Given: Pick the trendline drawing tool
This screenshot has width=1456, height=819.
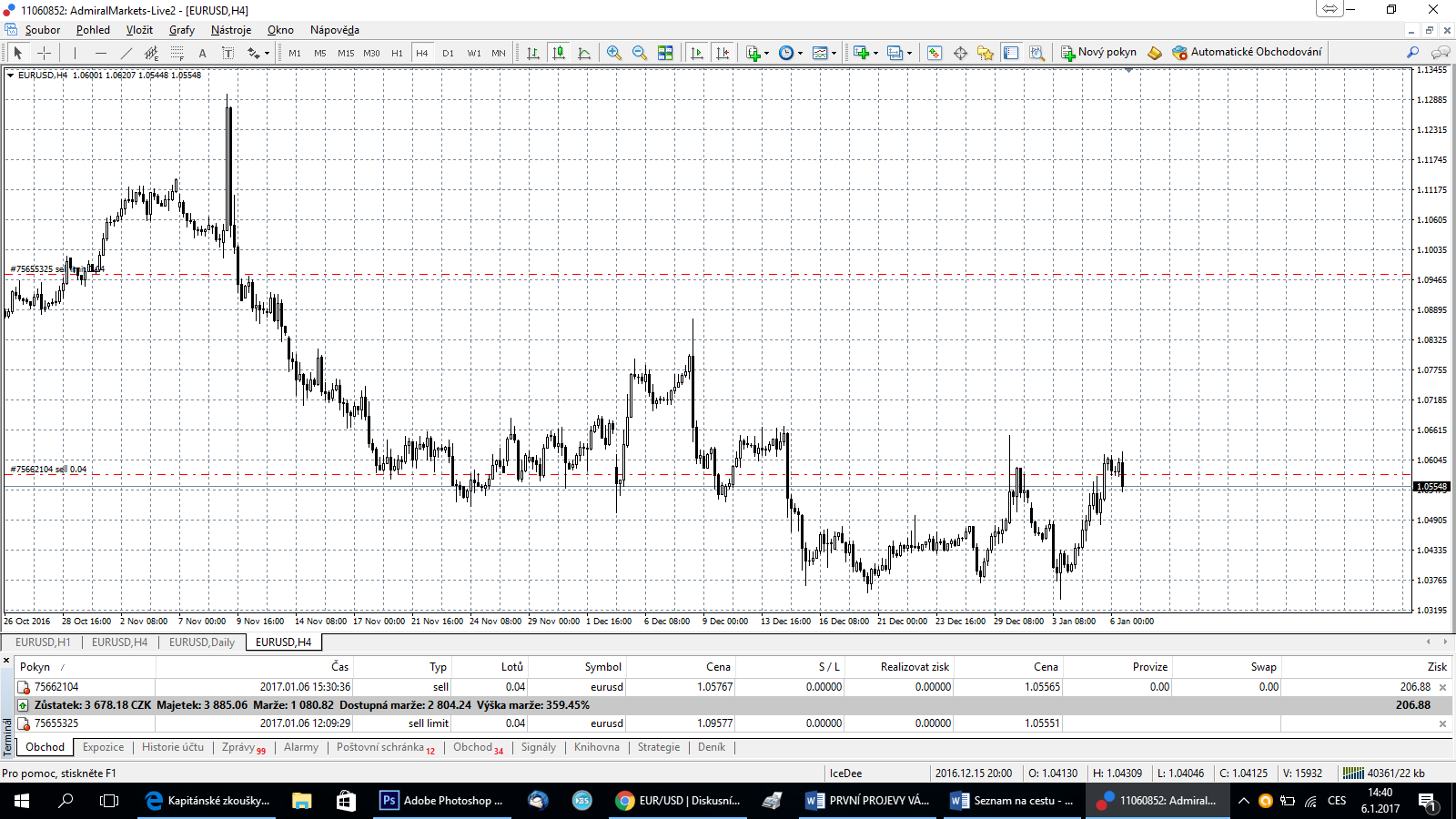Looking at the screenshot, I should 126,53.
